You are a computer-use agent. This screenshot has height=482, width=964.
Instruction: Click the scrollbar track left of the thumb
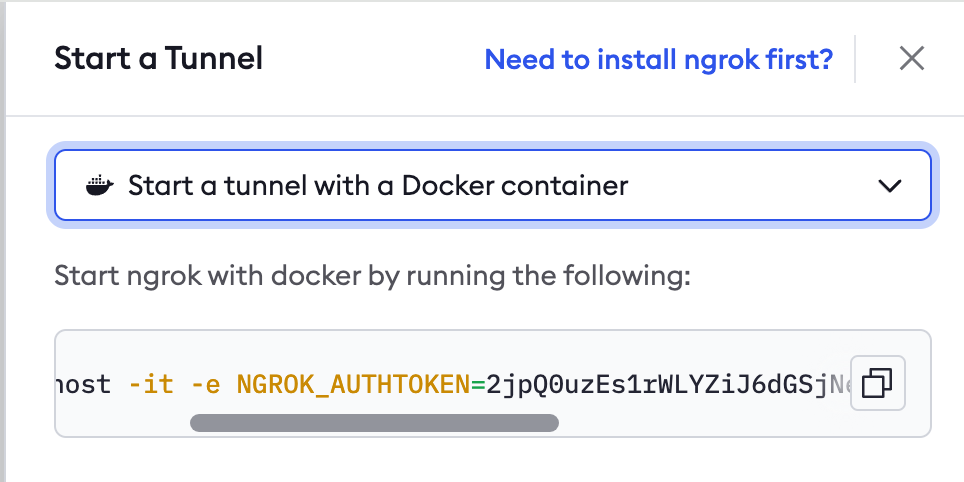pyautogui.click(x=123, y=423)
